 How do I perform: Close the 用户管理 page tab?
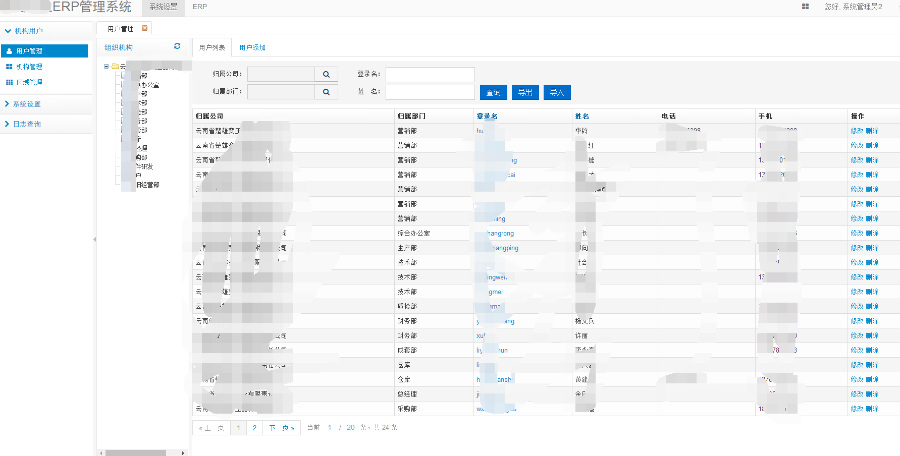[145, 28]
